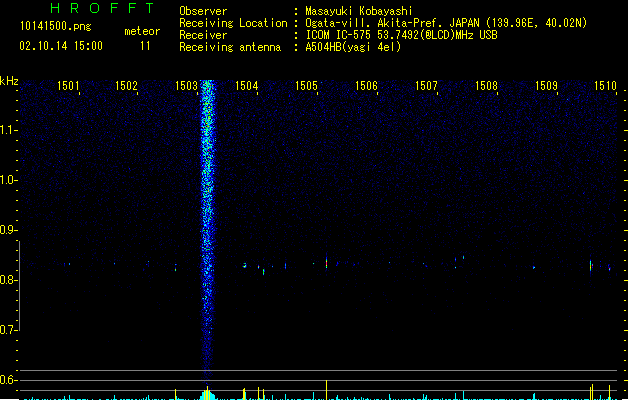This screenshot has width=629, height=400.
Task: Click the 0.9 kHz axis label
Action: 7,230
